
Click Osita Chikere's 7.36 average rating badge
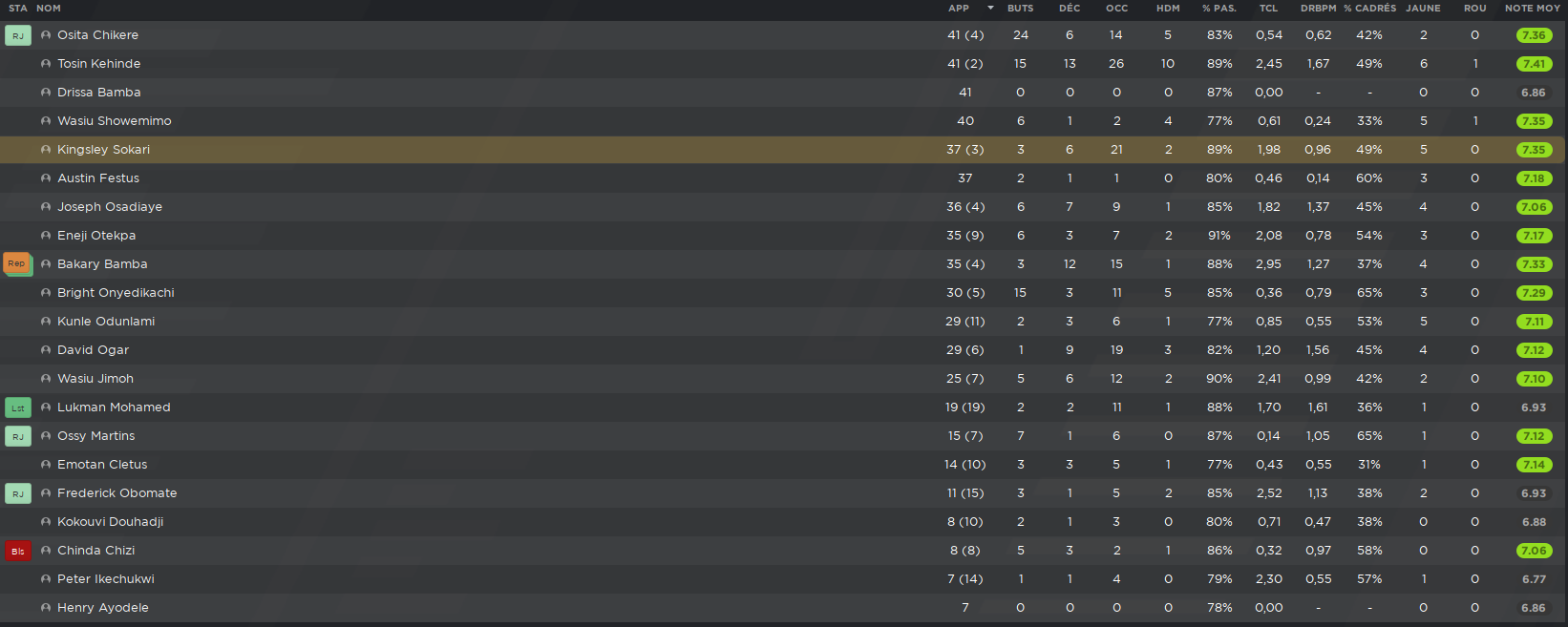click(x=1534, y=35)
